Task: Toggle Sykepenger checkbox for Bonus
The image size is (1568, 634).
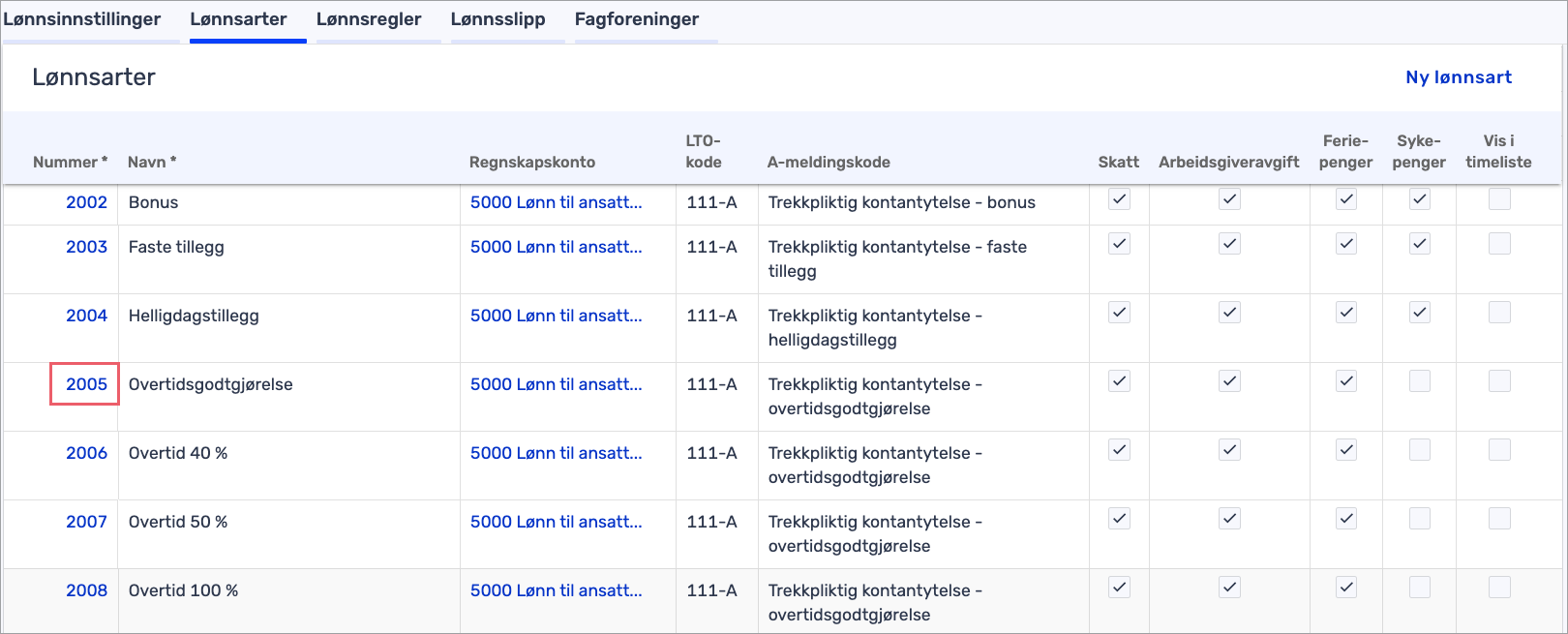Action: [x=1420, y=199]
